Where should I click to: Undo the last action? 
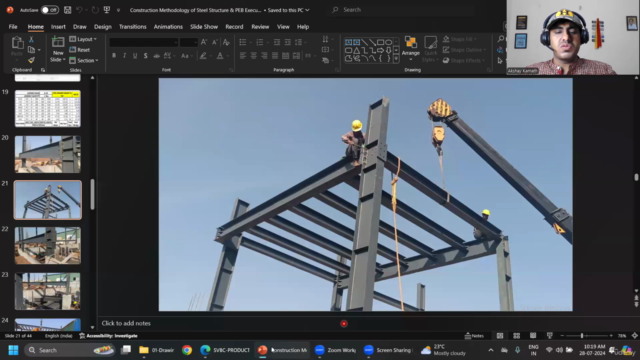[80, 10]
